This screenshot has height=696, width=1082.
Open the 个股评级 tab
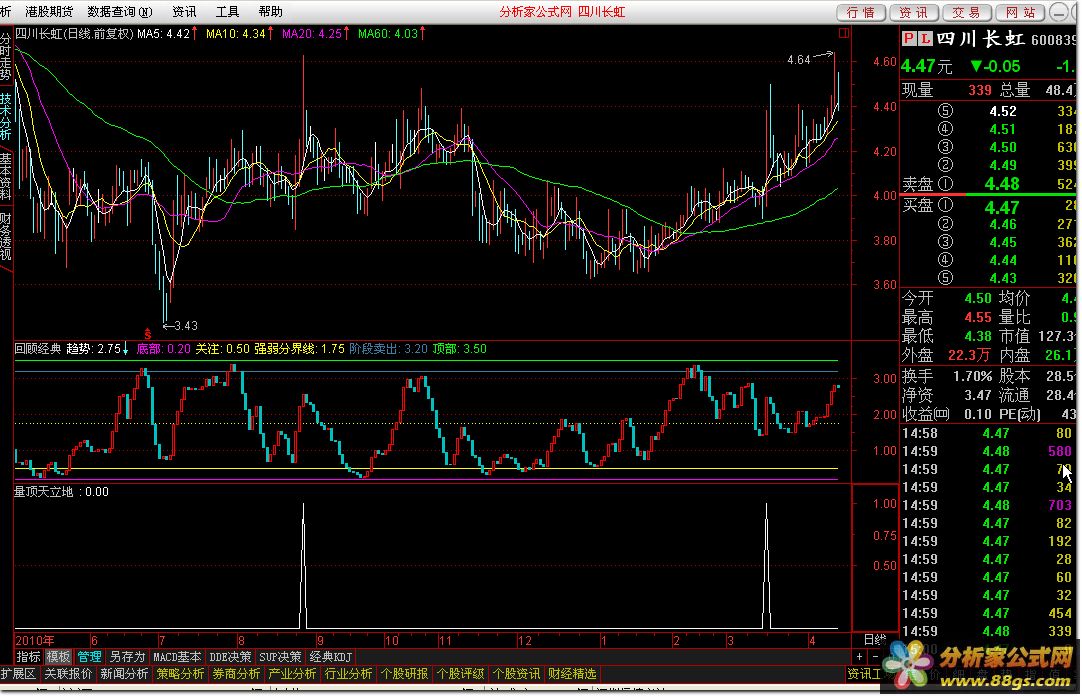click(460, 674)
